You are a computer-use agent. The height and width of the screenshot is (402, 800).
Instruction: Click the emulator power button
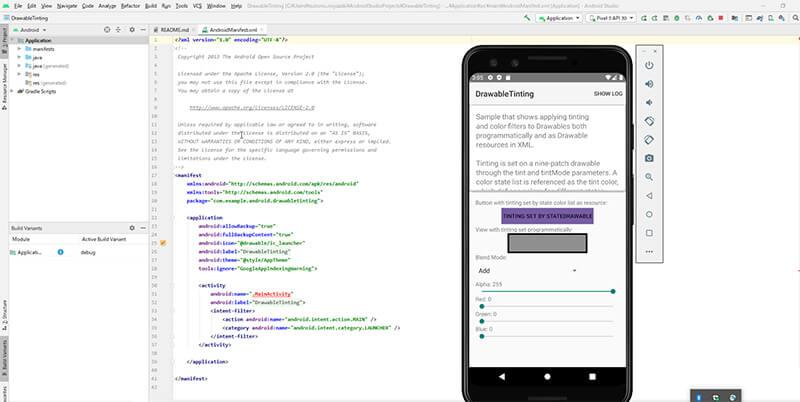(649, 65)
